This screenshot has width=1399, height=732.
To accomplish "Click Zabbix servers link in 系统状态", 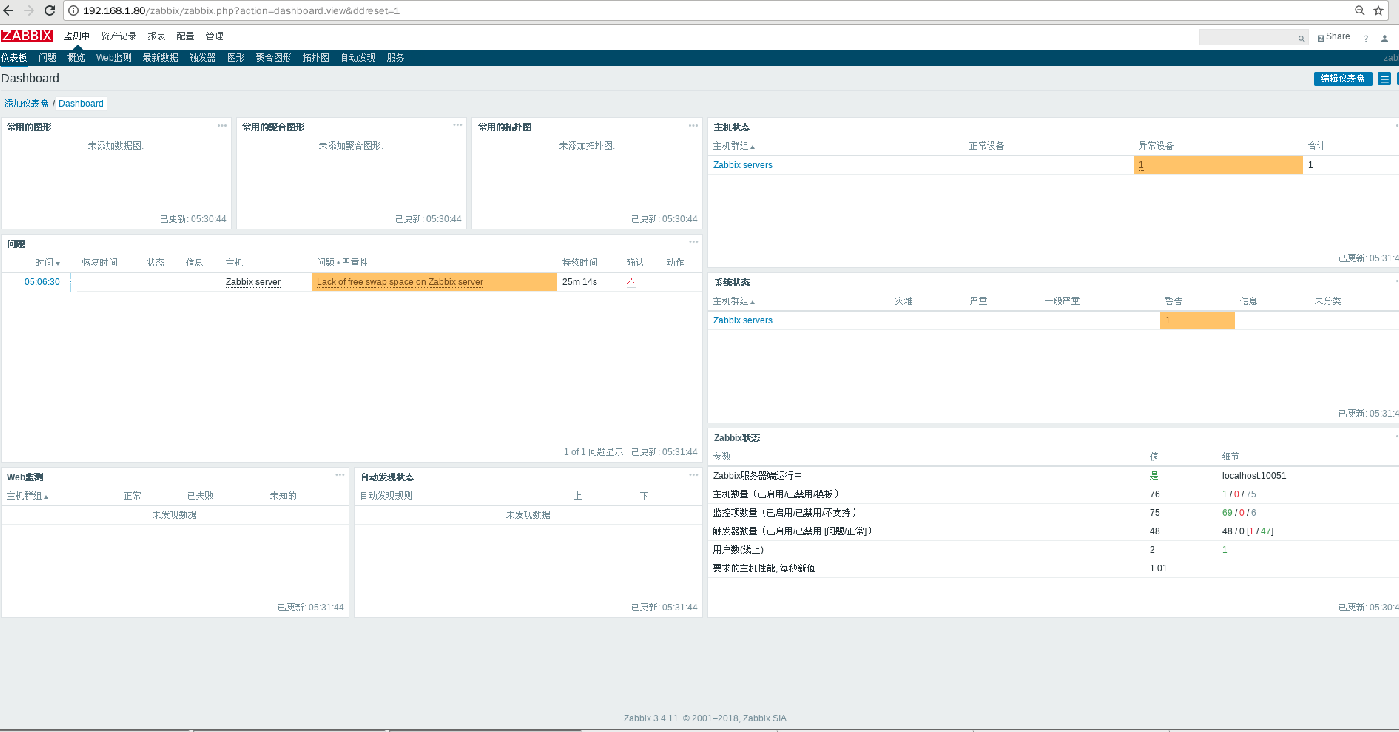I will click(x=743, y=320).
